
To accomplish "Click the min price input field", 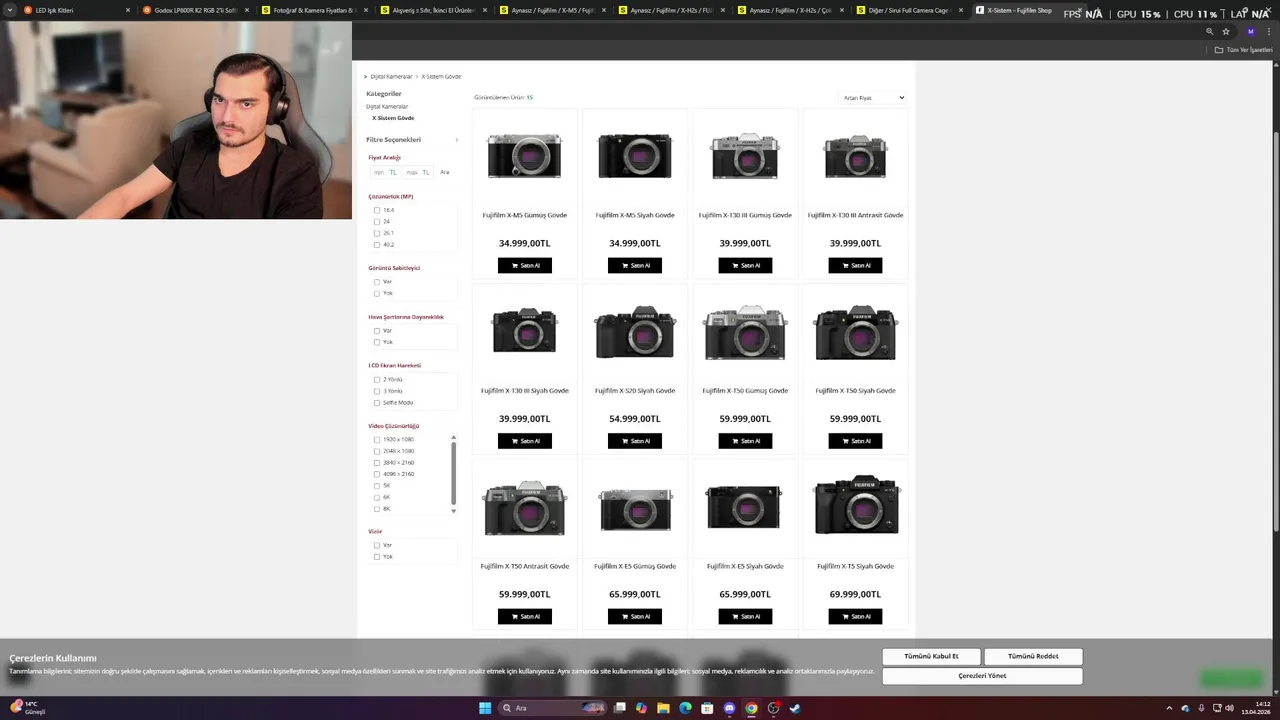I will (385, 172).
